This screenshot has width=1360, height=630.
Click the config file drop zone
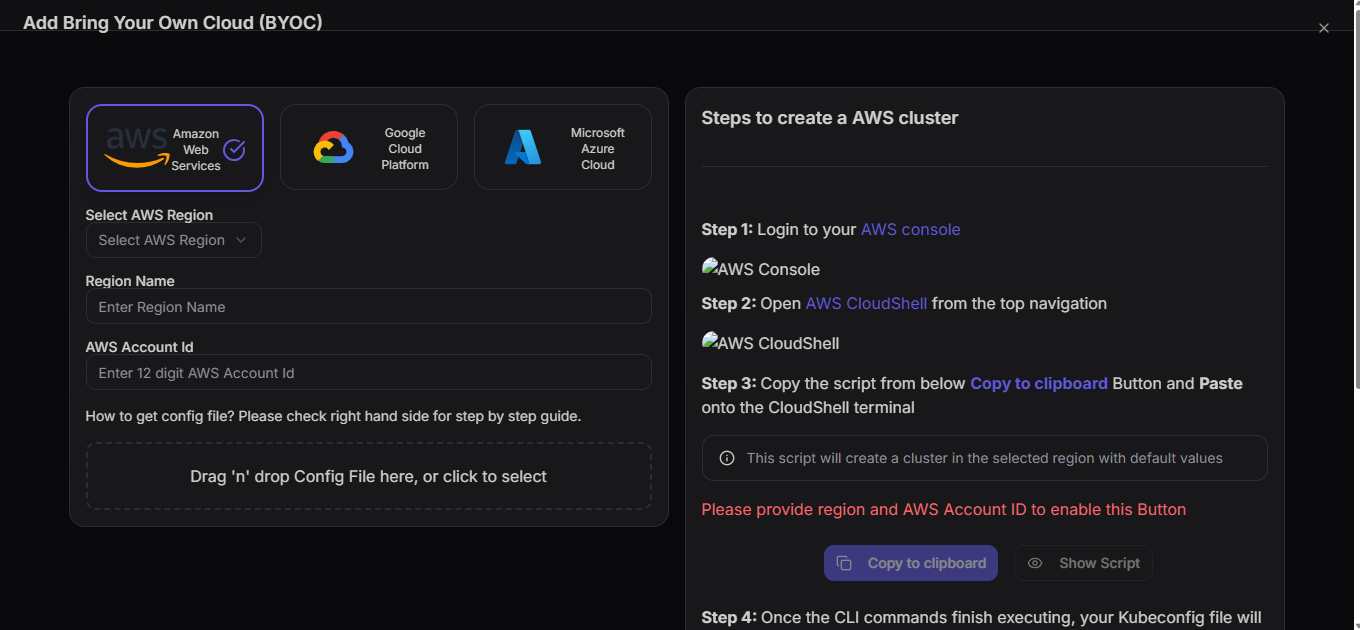369,477
